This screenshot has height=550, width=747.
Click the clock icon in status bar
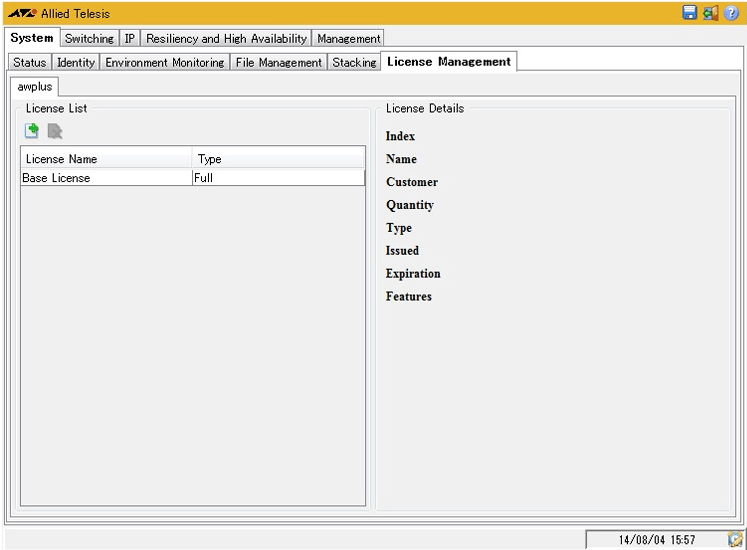coord(735,539)
